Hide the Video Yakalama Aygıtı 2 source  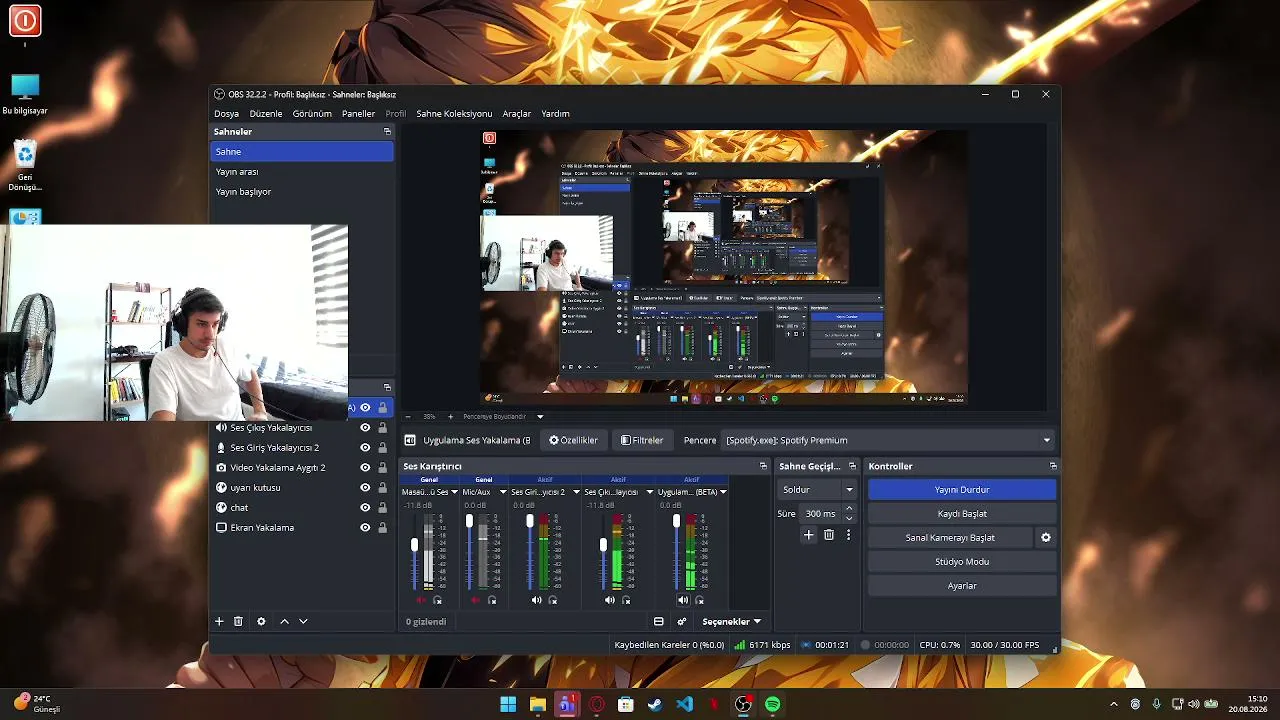click(x=365, y=467)
